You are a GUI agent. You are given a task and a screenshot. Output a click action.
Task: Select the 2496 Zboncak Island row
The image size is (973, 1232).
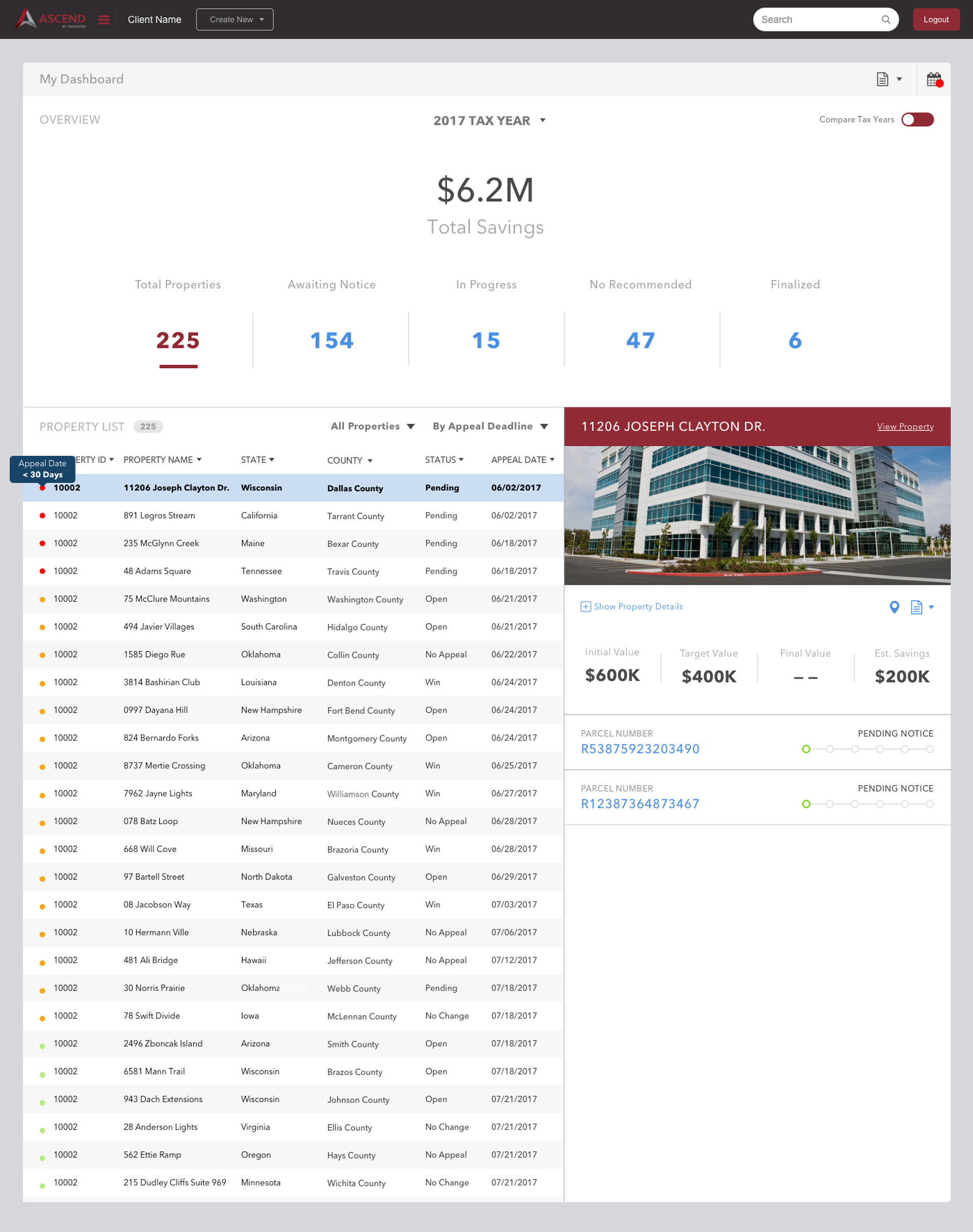pyautogui.click(x=293, y=1044)
